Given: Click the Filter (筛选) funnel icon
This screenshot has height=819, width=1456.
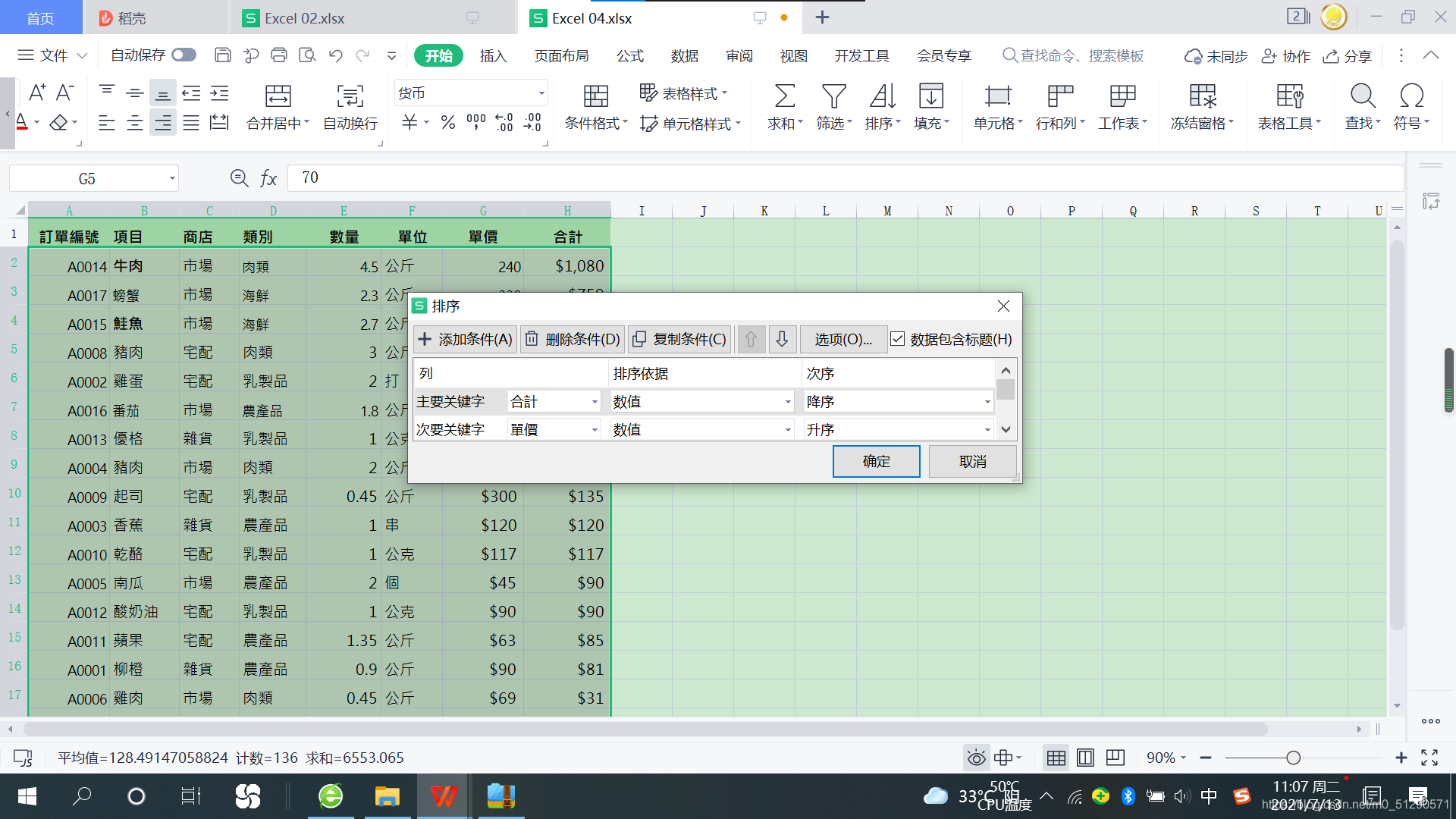Looking at the screenshot, I should (x=833, y=96).
